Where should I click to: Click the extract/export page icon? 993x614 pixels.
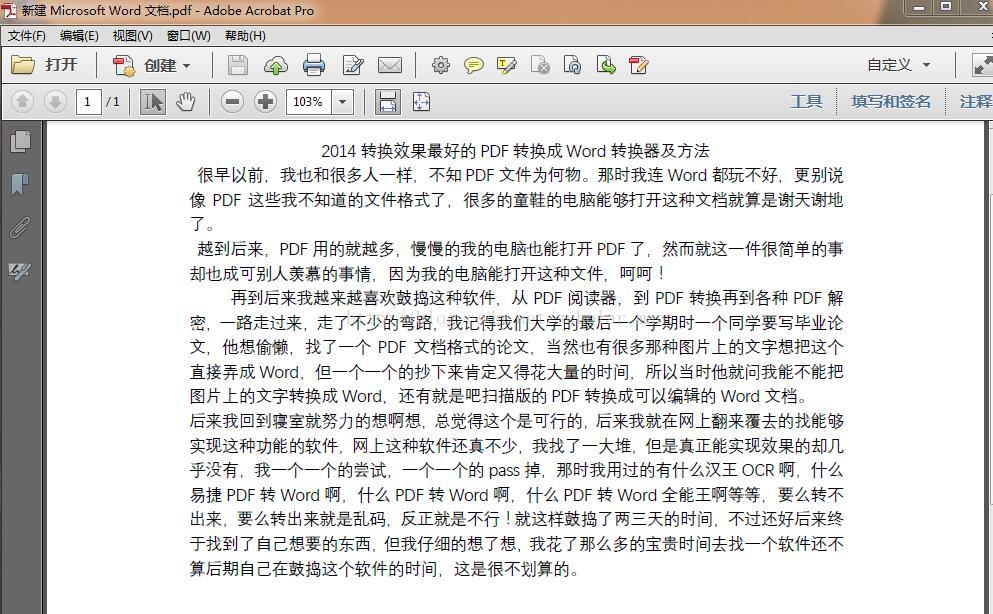tap(605, 65)
